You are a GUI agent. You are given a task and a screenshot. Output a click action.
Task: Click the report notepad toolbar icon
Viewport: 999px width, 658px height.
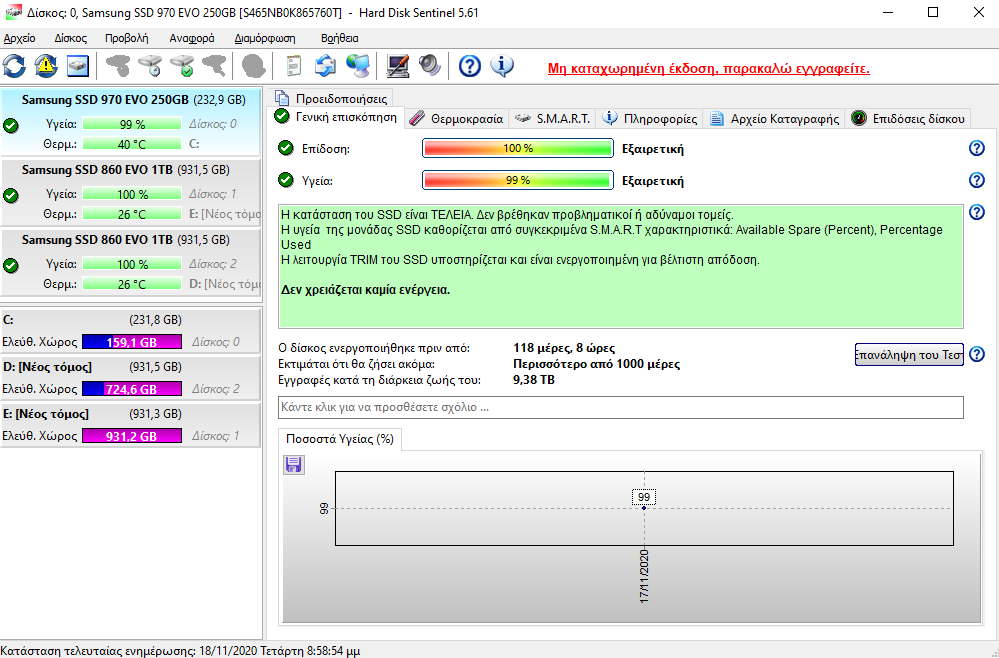[x=293, y=66]
